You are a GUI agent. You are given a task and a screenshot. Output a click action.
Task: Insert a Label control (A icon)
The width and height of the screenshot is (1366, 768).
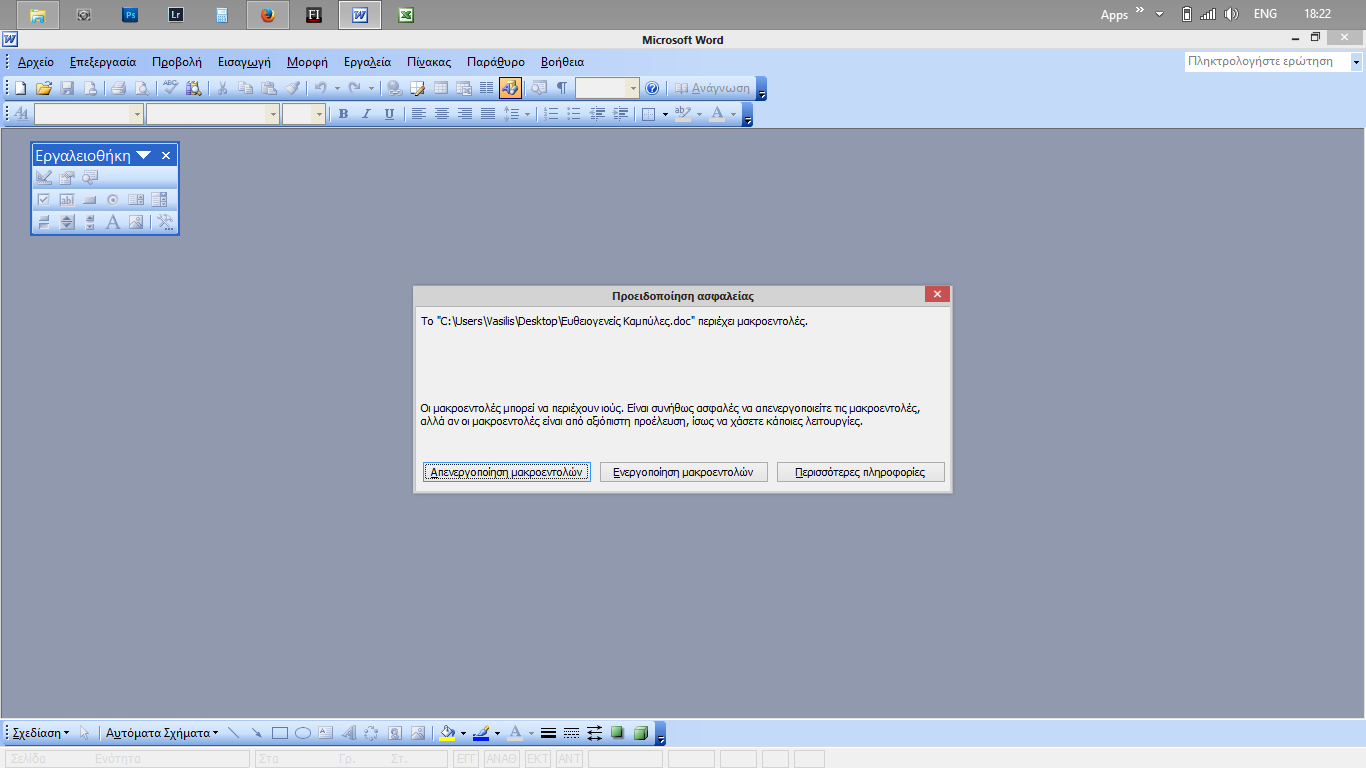(113, 222)
